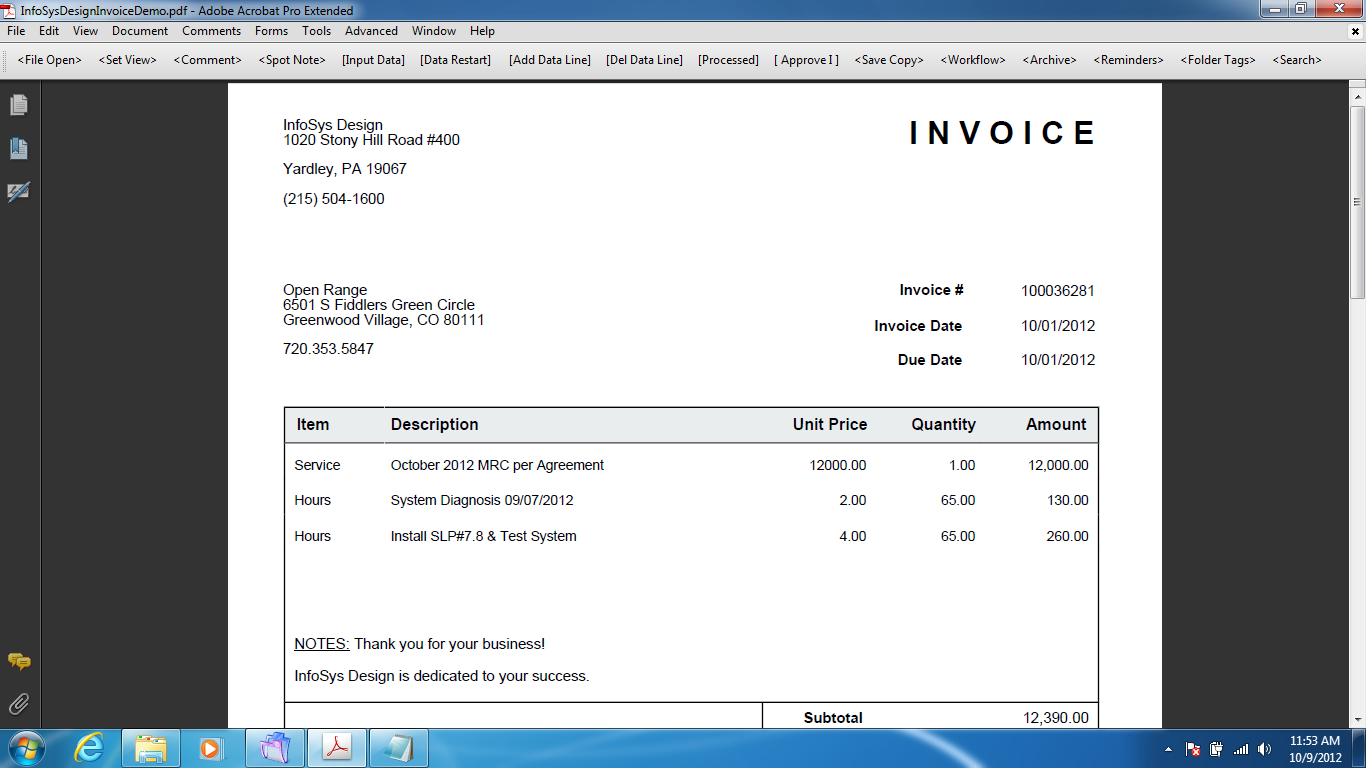Open the volume speaker tray icon
The image size is (1366, 768).
click(x=1265, y=749)
